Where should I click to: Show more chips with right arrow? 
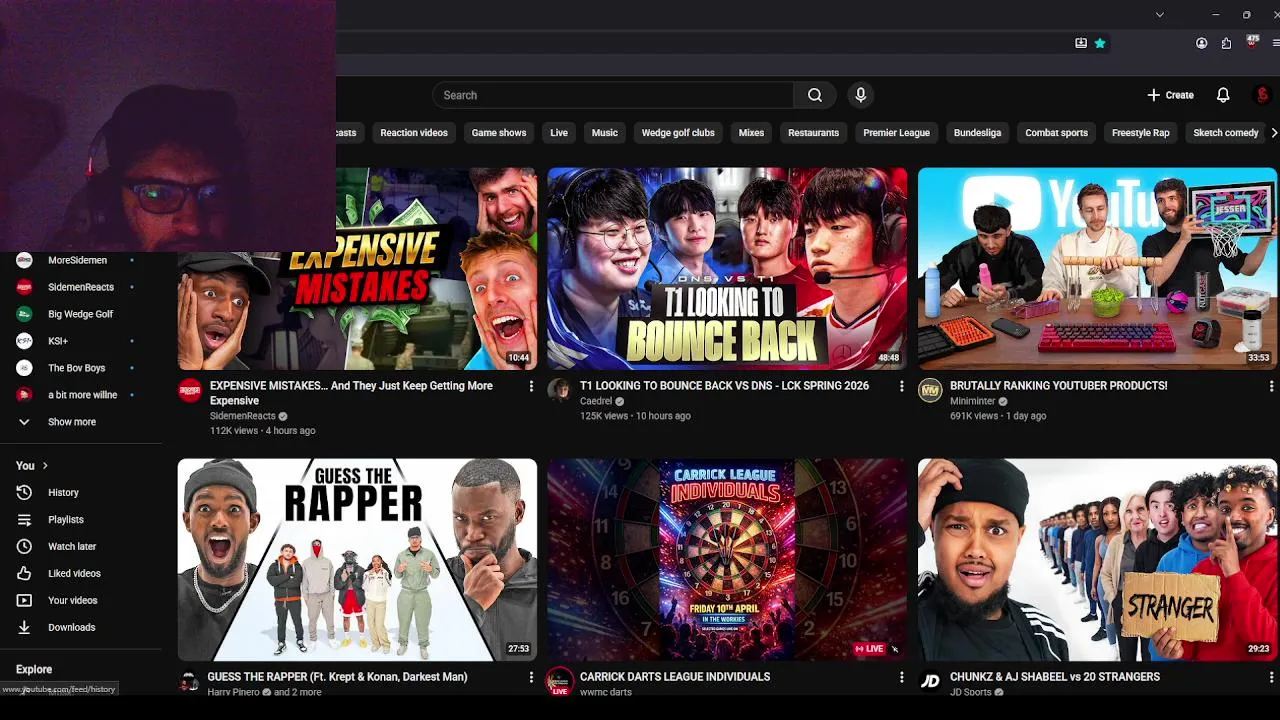pos(1273,132)
